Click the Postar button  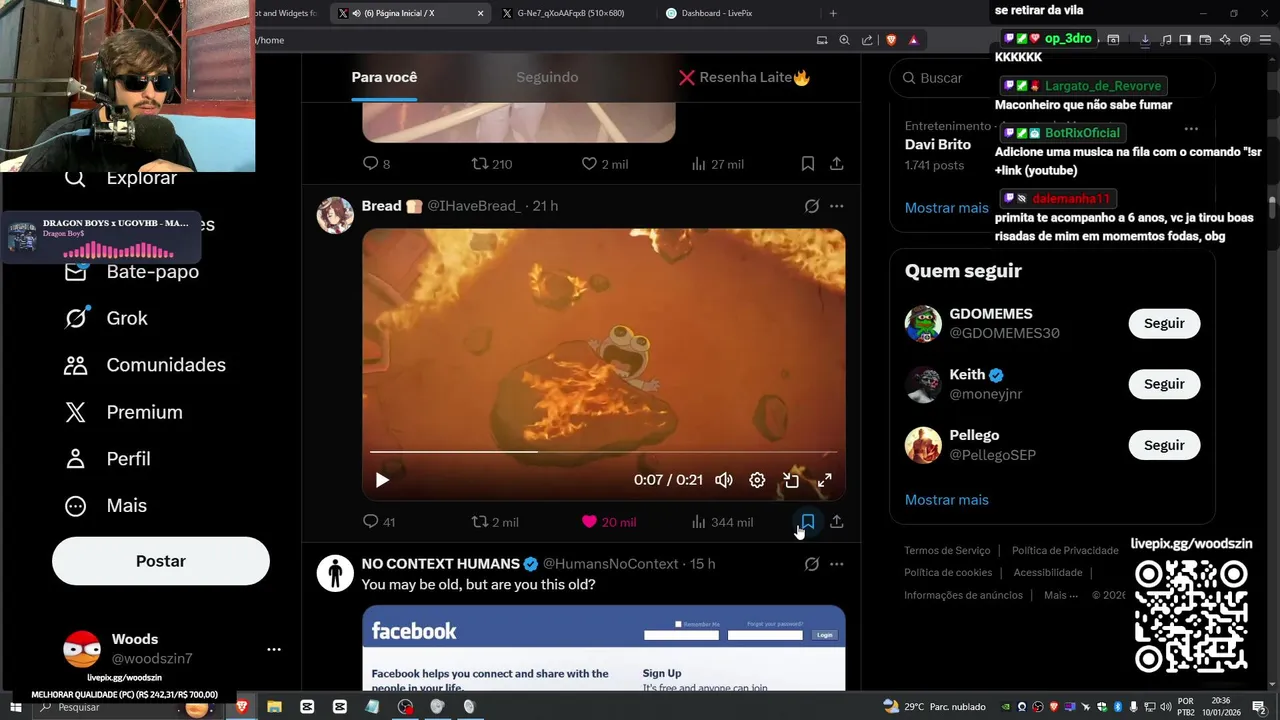(161, 561)
